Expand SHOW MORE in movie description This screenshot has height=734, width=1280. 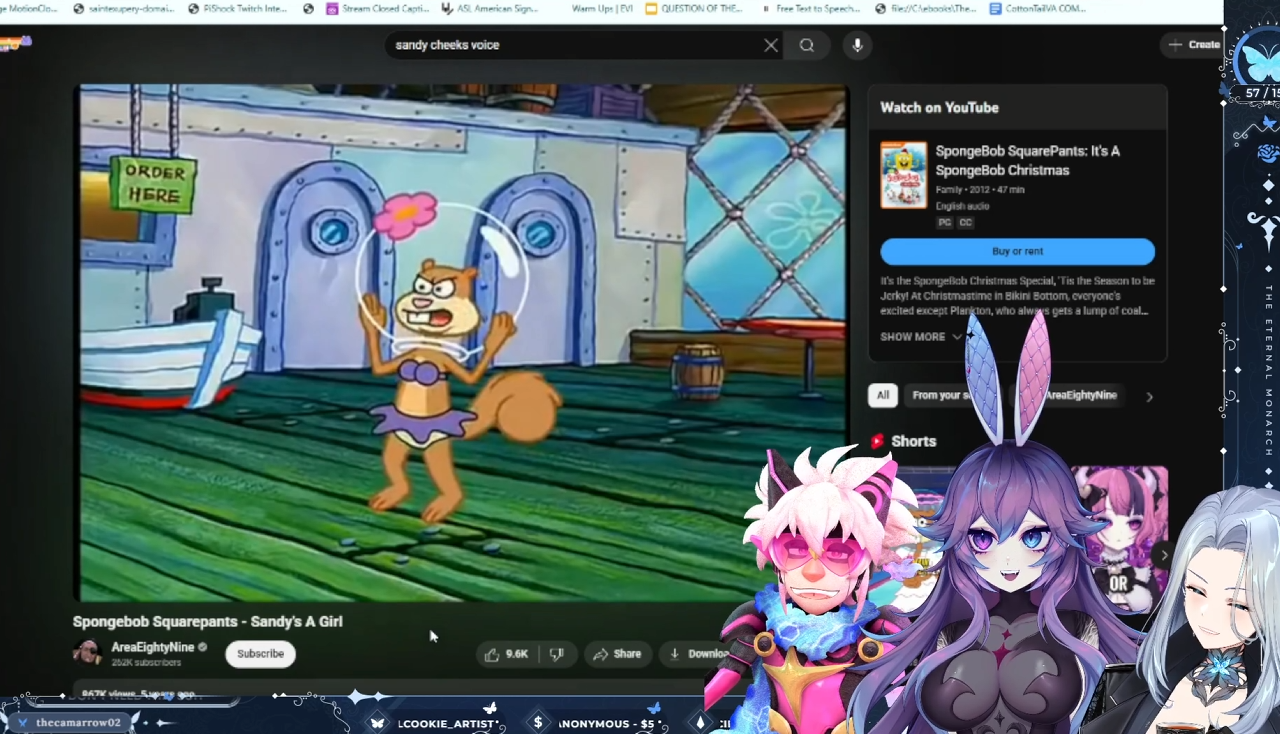pyautogui.click(x=921, y=337)
